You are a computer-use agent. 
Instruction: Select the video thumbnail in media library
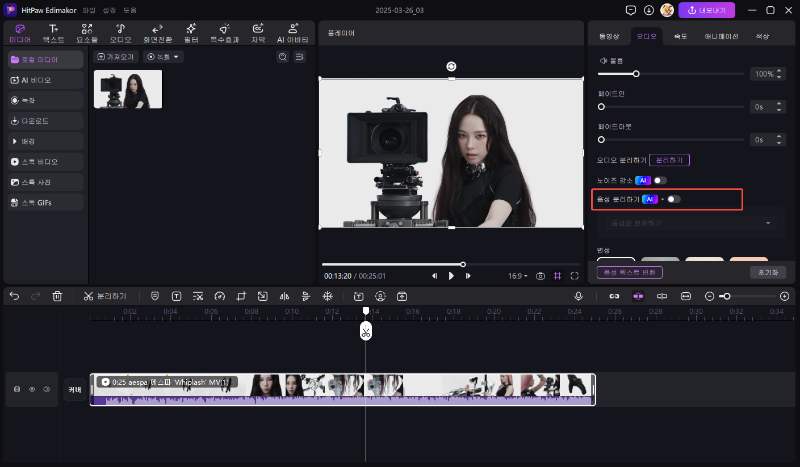(128, 89)
